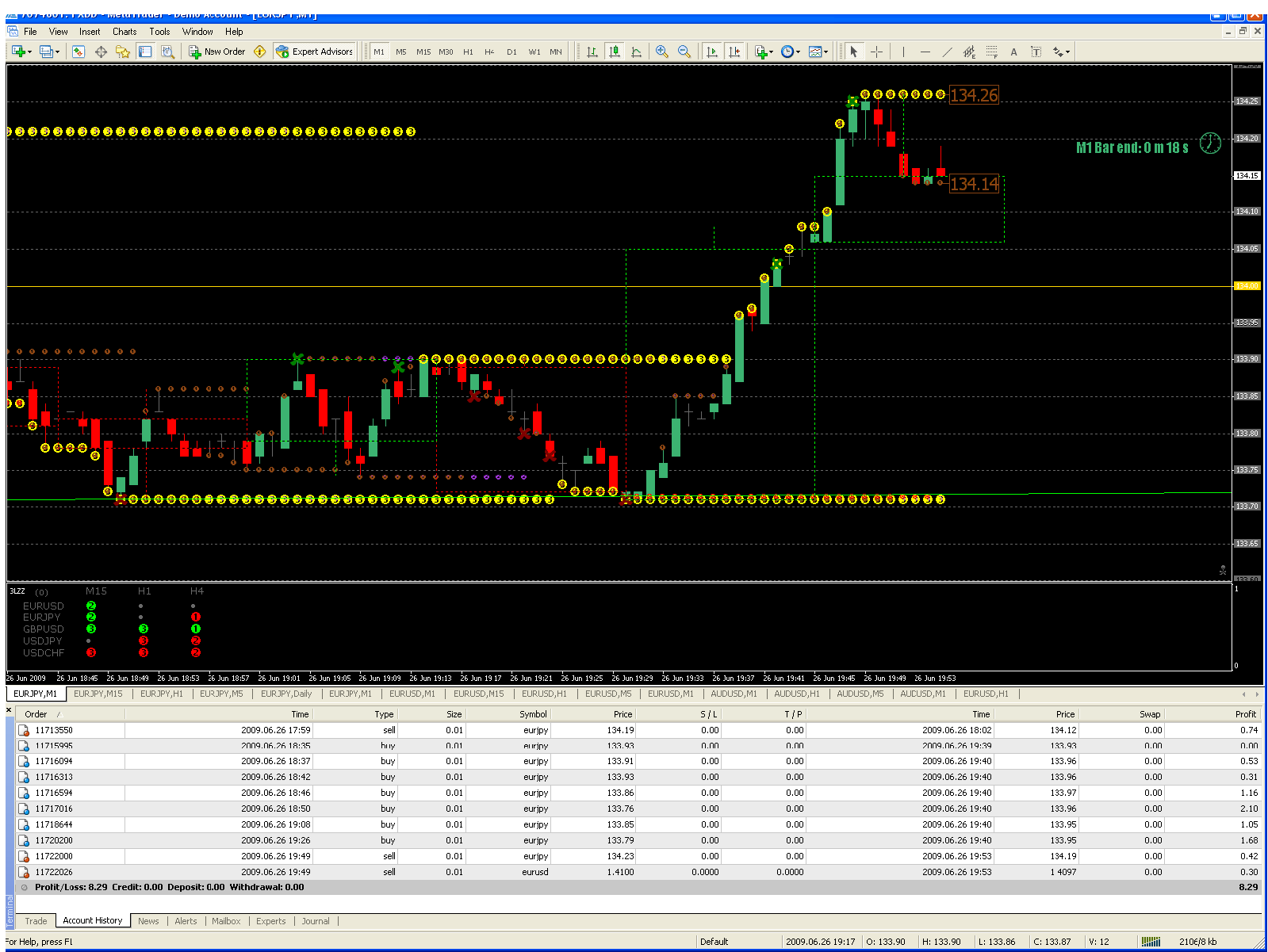
Task: Sort history by Profit column header
Action: point(1246,714)
